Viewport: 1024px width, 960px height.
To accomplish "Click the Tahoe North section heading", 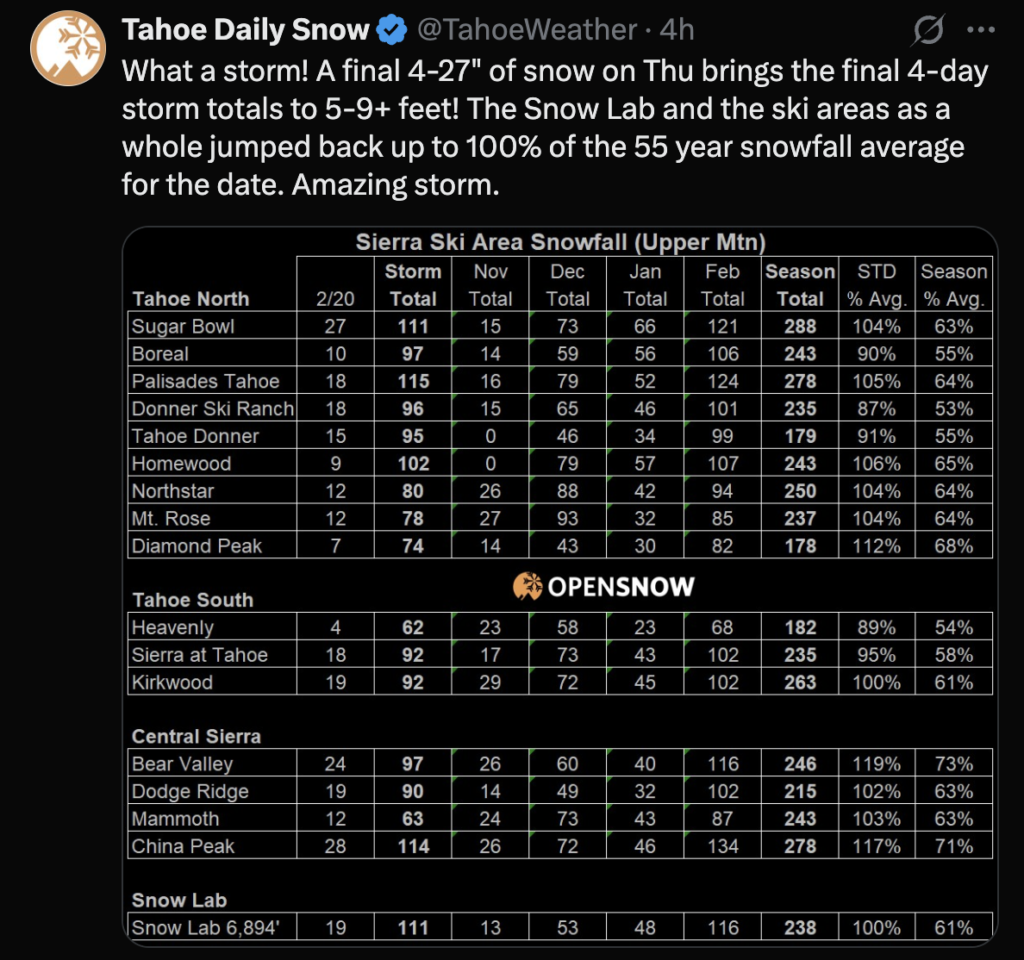I will [x=191, y=299].
